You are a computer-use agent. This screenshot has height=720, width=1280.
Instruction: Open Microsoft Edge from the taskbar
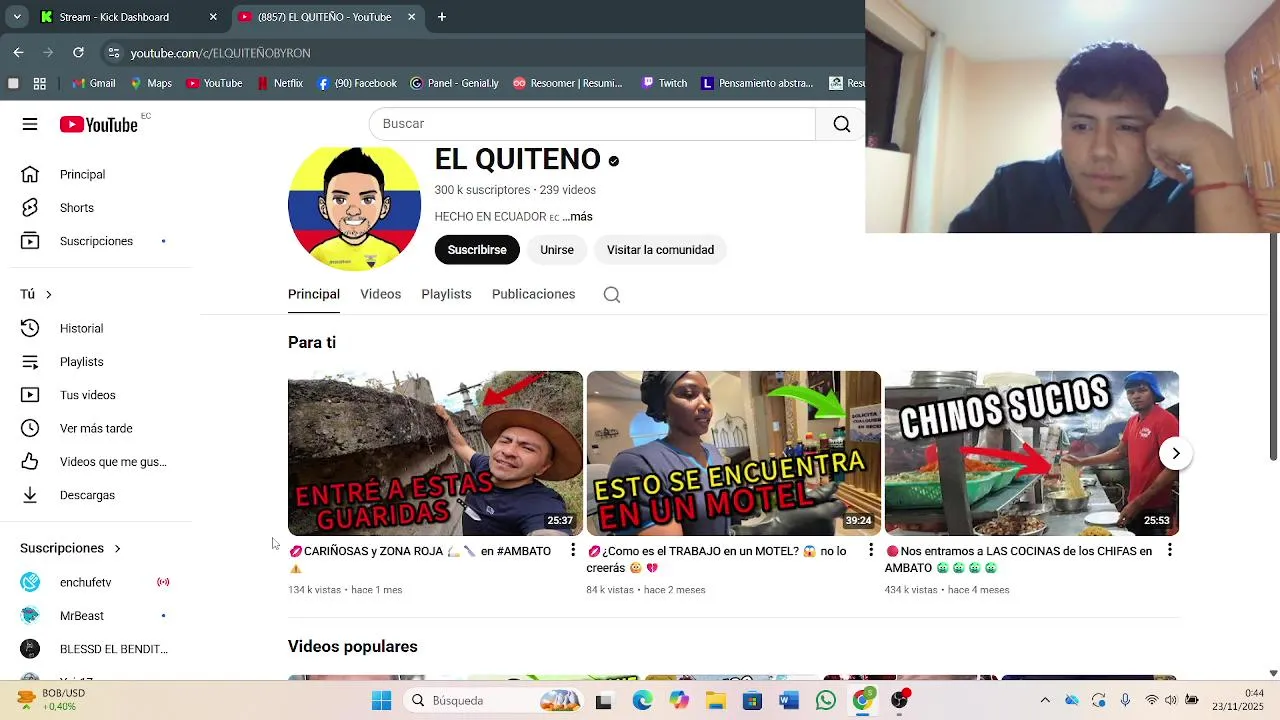click(642, 700)
